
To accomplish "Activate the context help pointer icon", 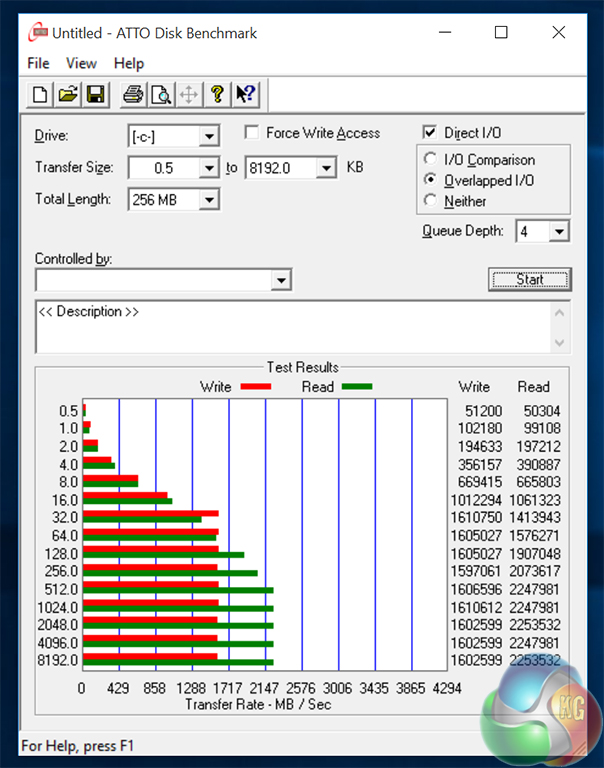I will [245, 94].
